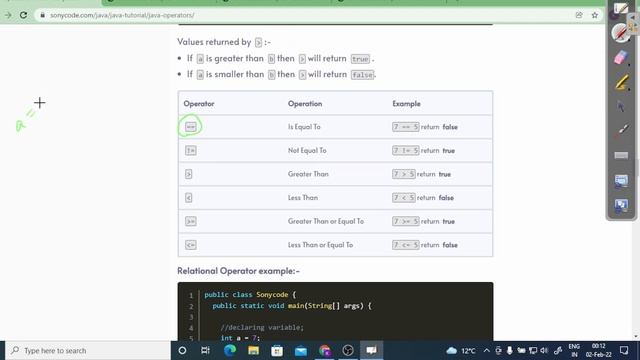Select the line drawing annotation tool
The height and width of the screenshot is (360, 640).
click(x=621, y=131)
